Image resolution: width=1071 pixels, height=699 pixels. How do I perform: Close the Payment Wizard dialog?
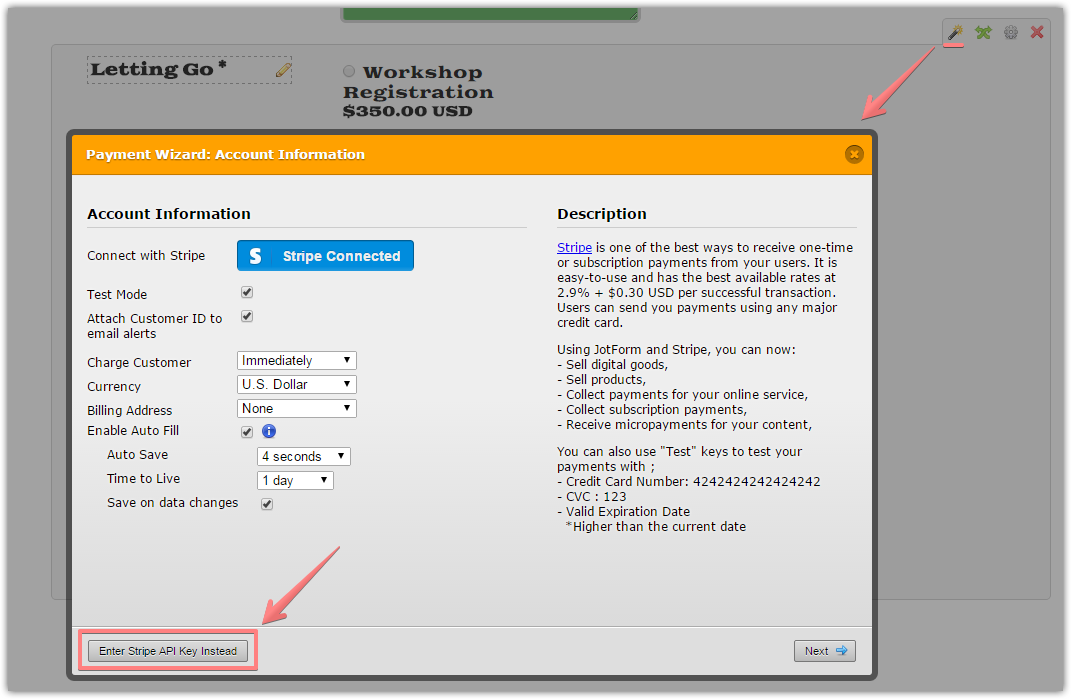(853, 154)
